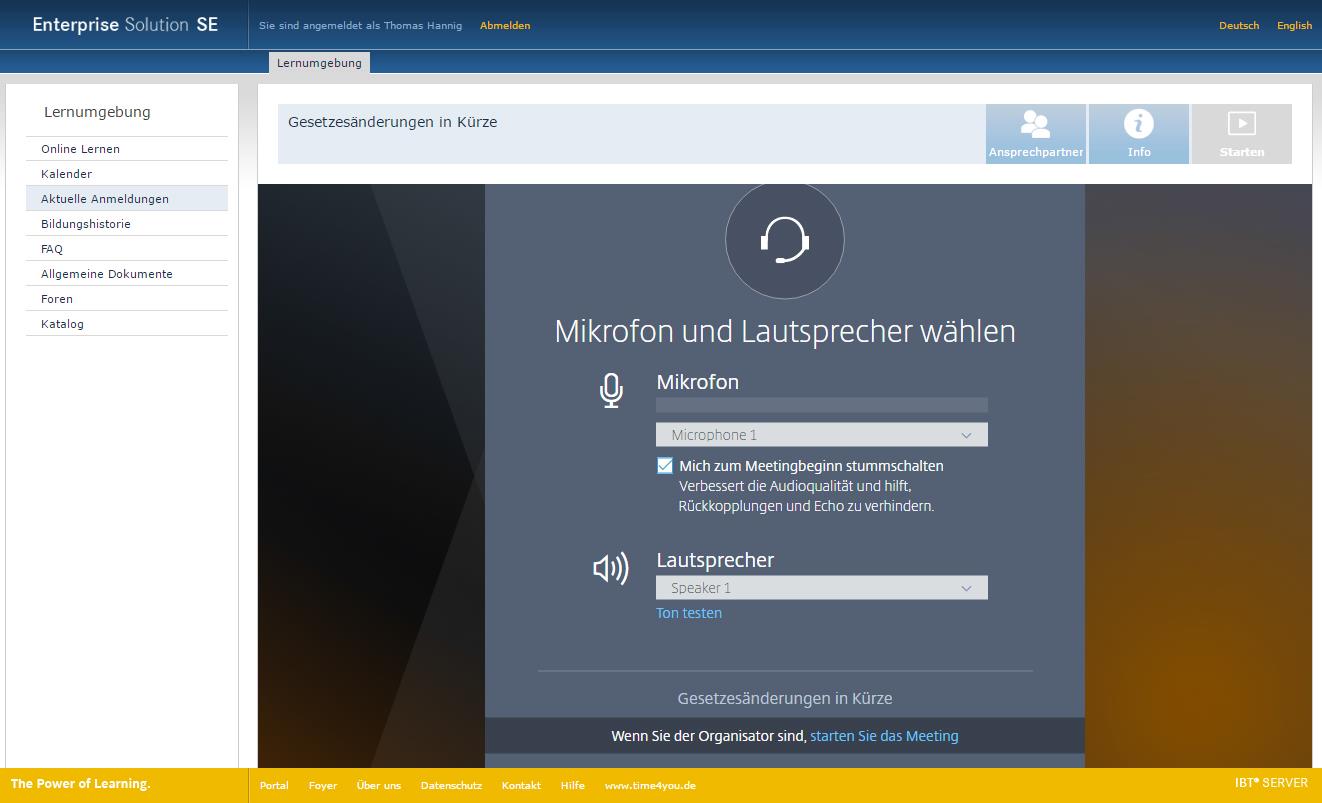Switch language to Deutsch
This screenshot has width=1322, height=803.
(x=1239, y=26)
